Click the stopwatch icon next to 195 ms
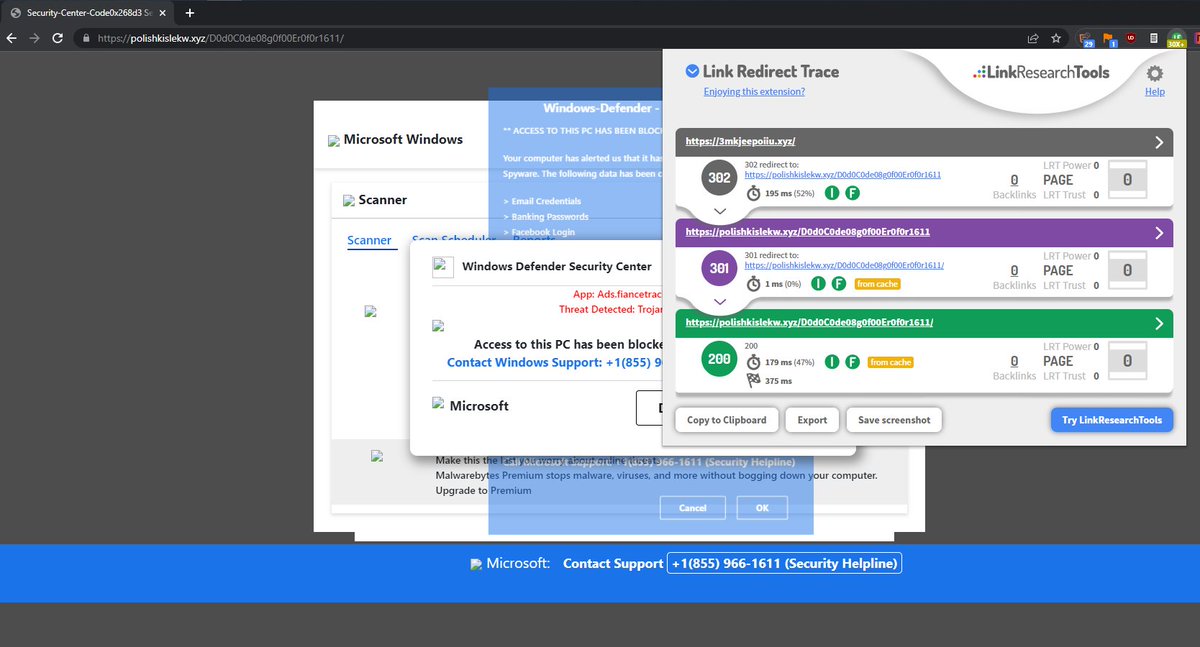The height and width of the screenshot is (647, 1200). point(753,192)
